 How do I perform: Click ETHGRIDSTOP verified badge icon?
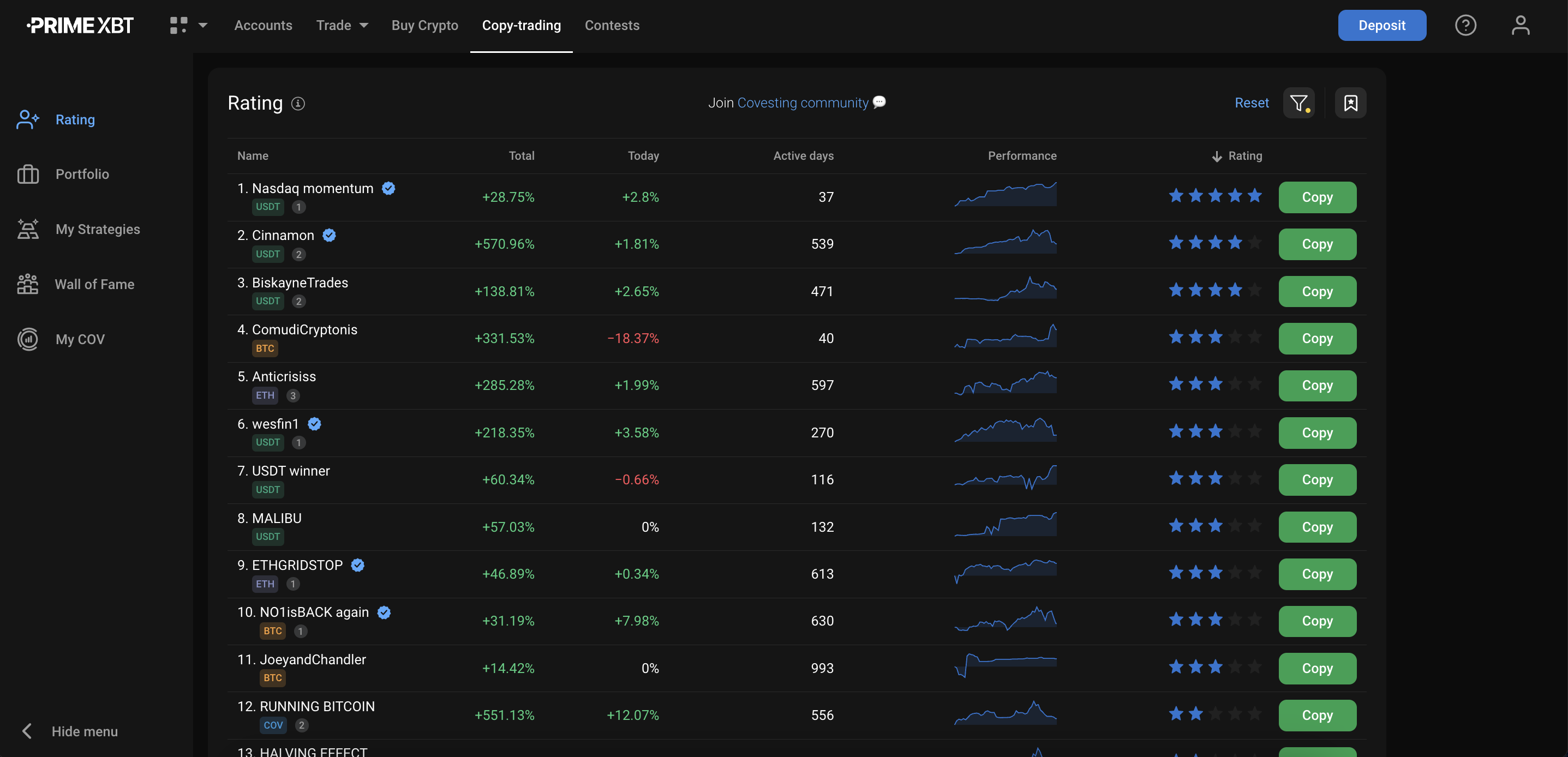coord(358,564)
